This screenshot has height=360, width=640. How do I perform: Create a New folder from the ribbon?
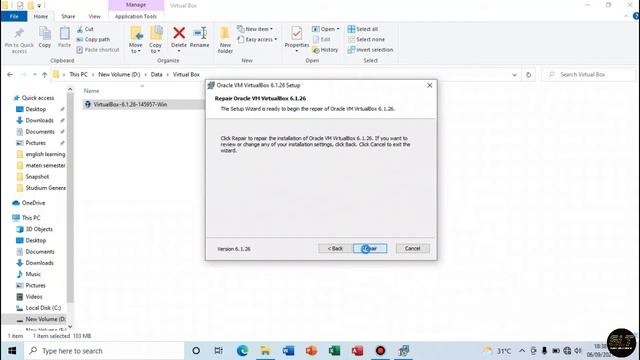click(225, 40)
